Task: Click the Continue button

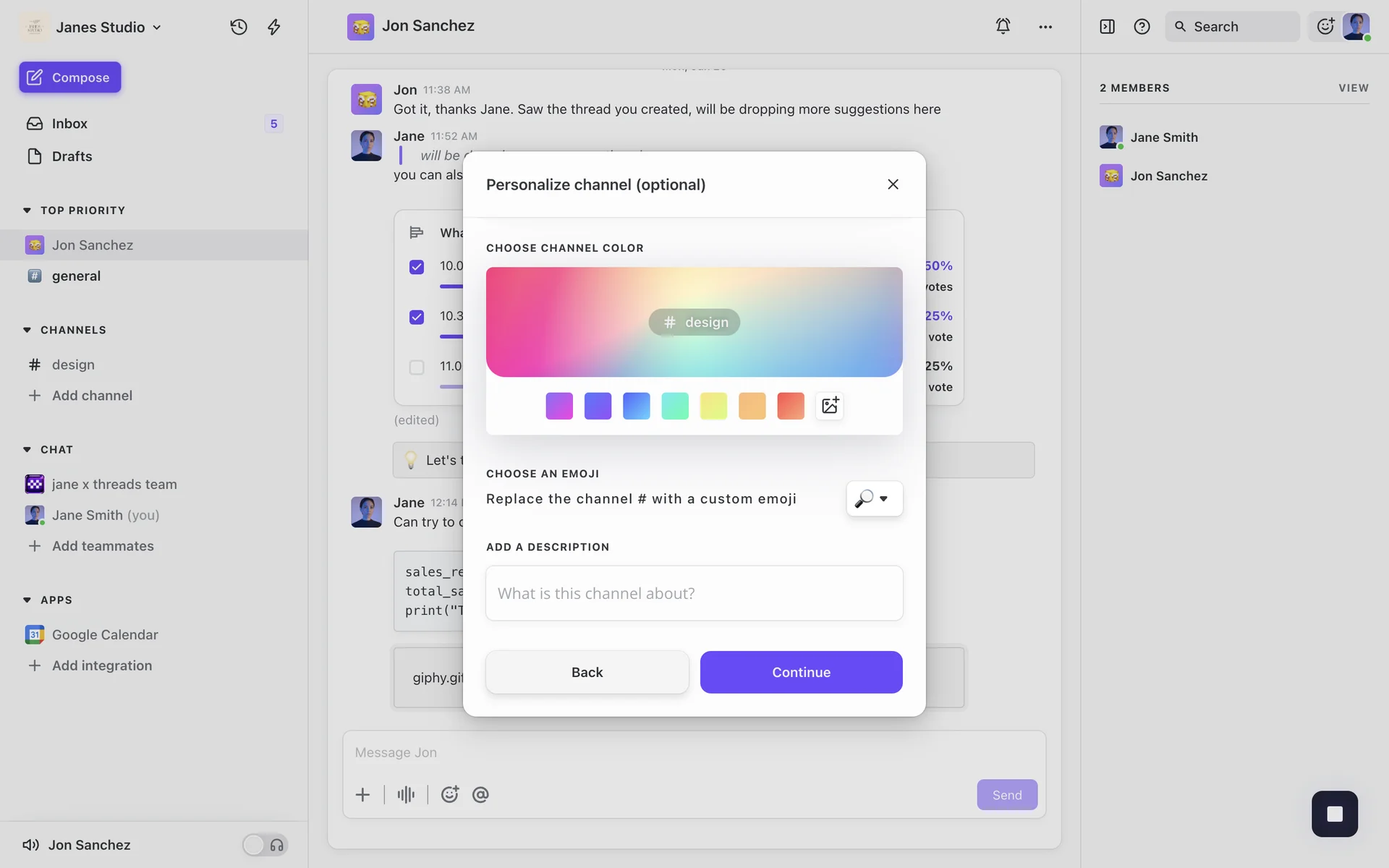Action: [801, 672]
